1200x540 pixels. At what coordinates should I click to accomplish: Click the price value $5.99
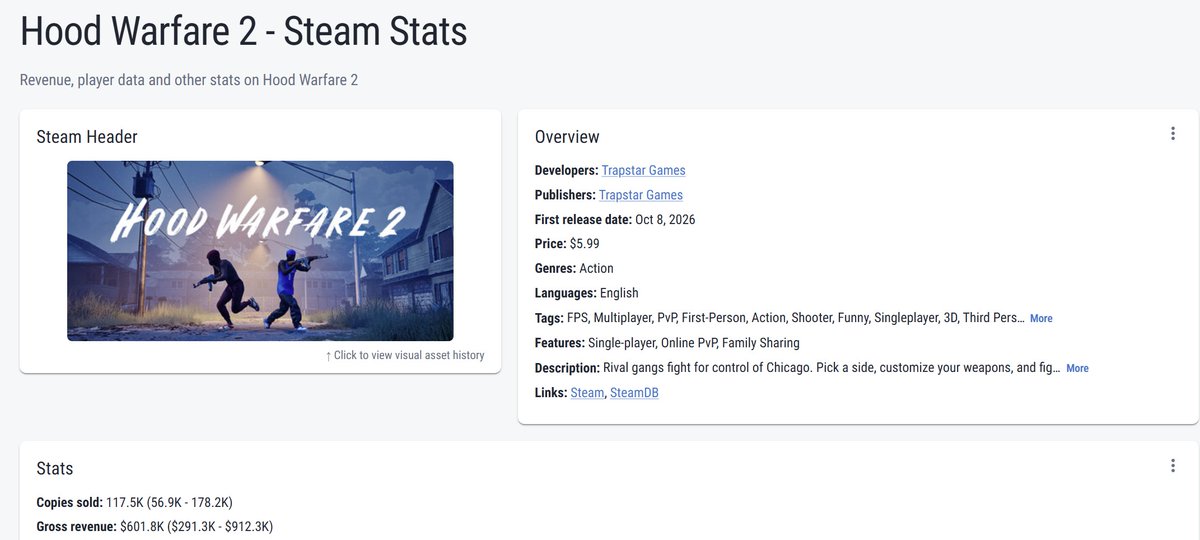pyautogui.click(x=586, y=244)
